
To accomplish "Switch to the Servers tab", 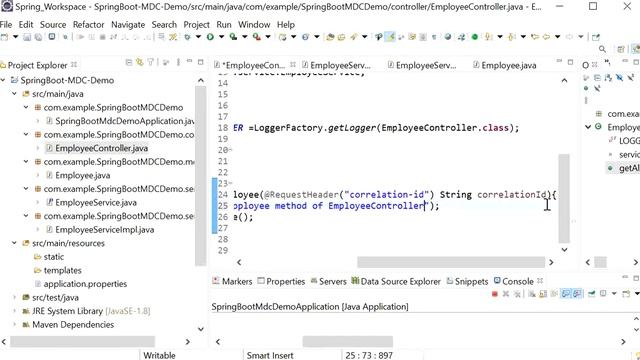I will coord(329,281).
